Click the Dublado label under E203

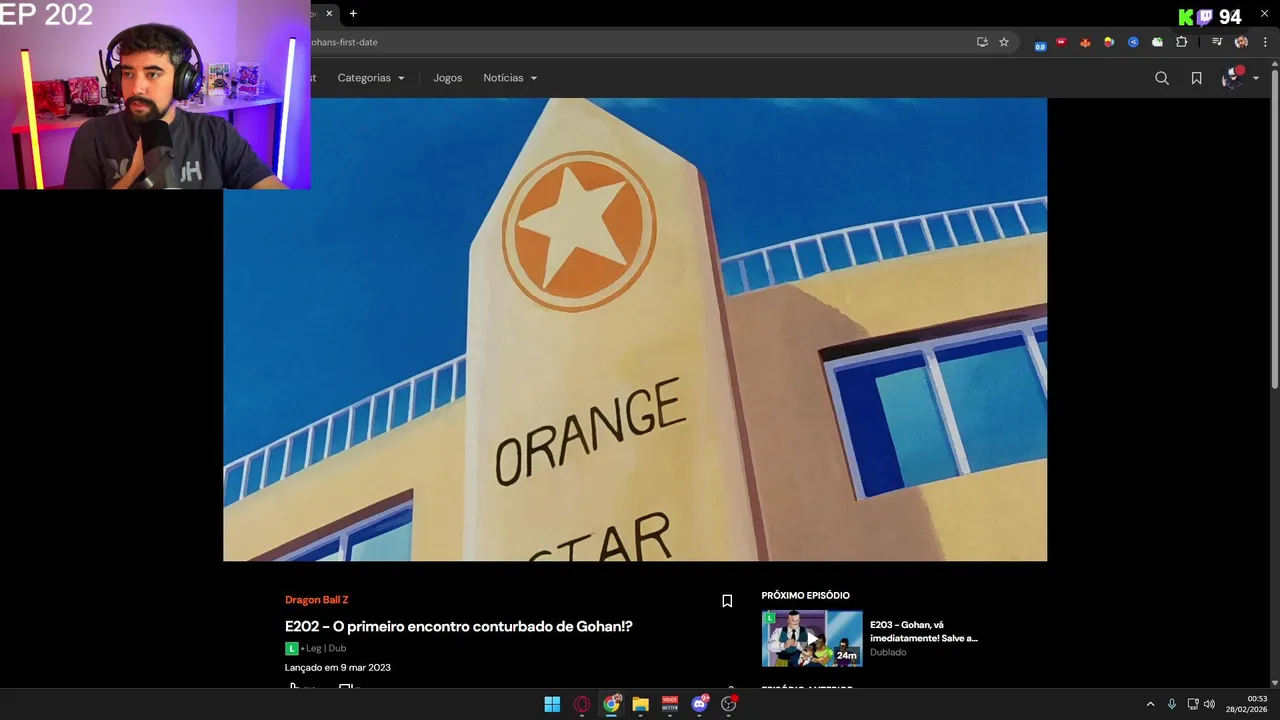tap(888, 652)
